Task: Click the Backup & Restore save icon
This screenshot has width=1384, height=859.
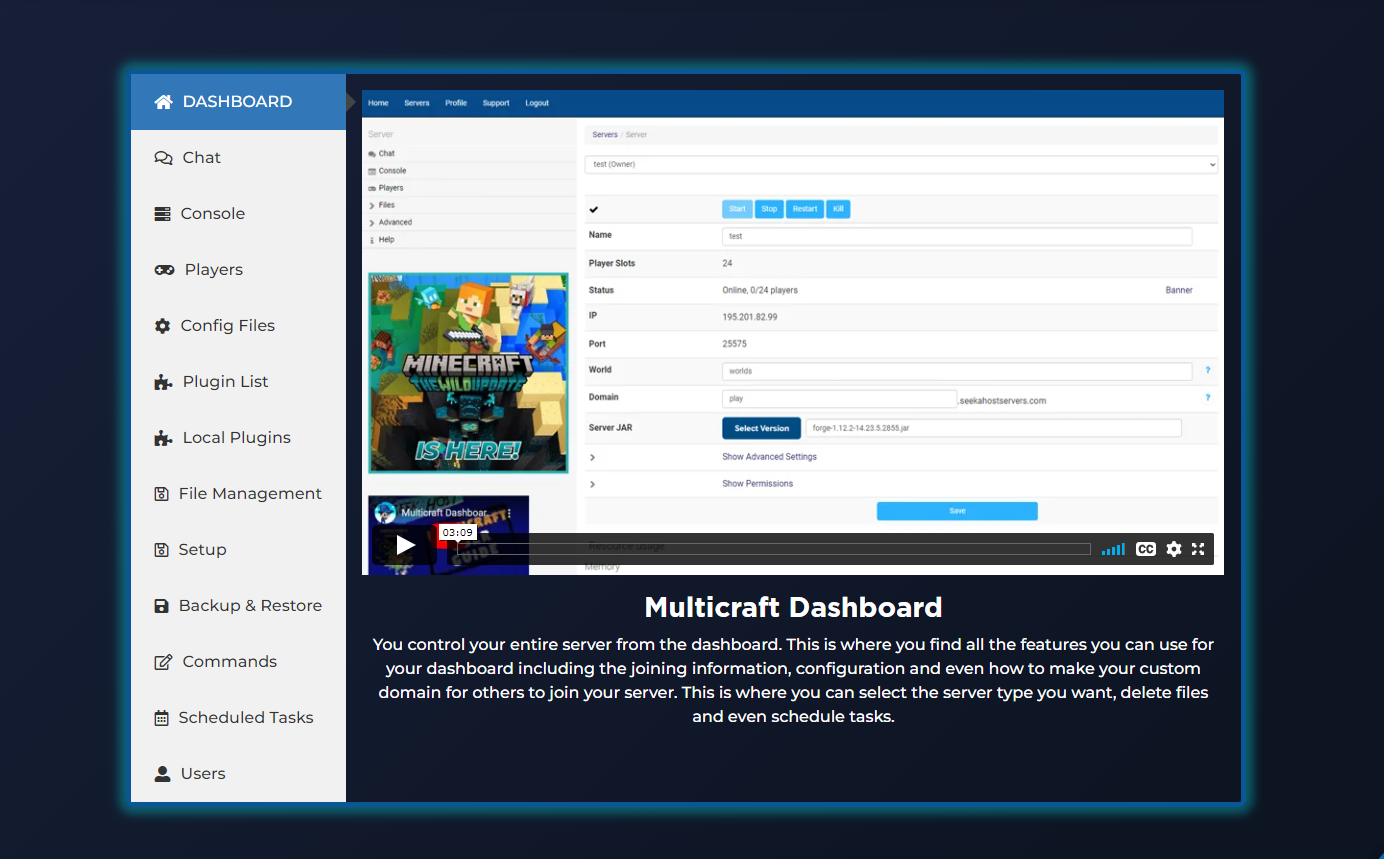Action: [161, 606]
